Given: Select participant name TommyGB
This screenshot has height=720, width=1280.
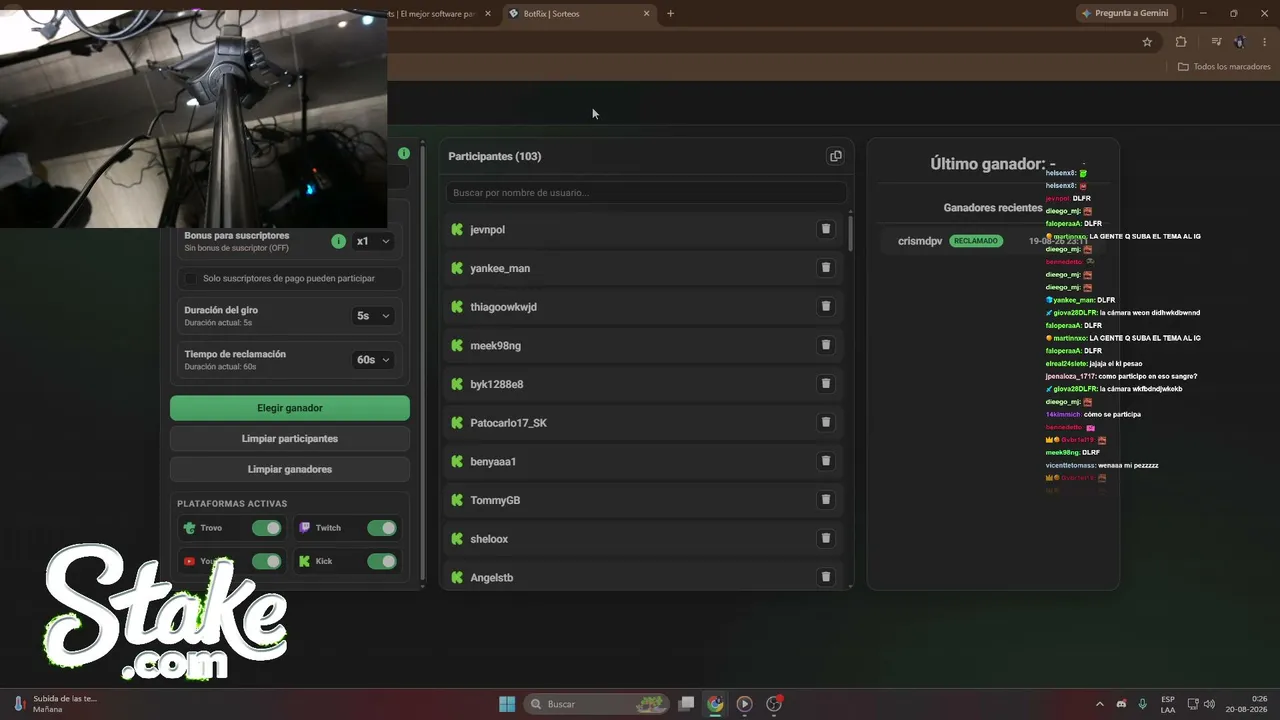Looking at the screenshot, I should coord(495,500).
